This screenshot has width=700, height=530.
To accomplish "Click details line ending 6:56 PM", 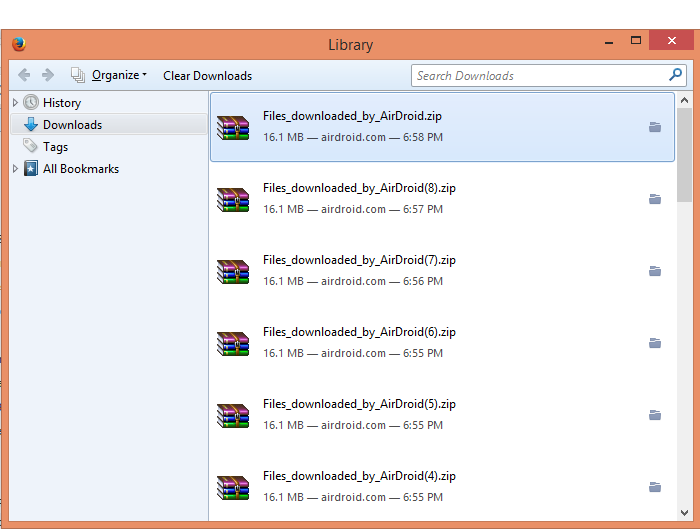I will (x=353, y=281).
